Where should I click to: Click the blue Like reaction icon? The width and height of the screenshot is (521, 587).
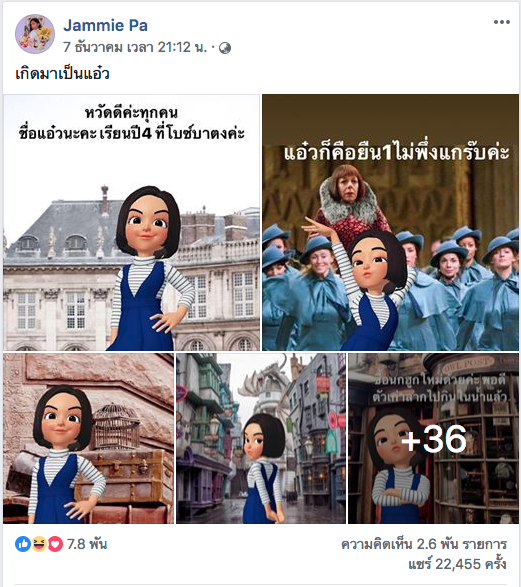[x=22, y=544]
